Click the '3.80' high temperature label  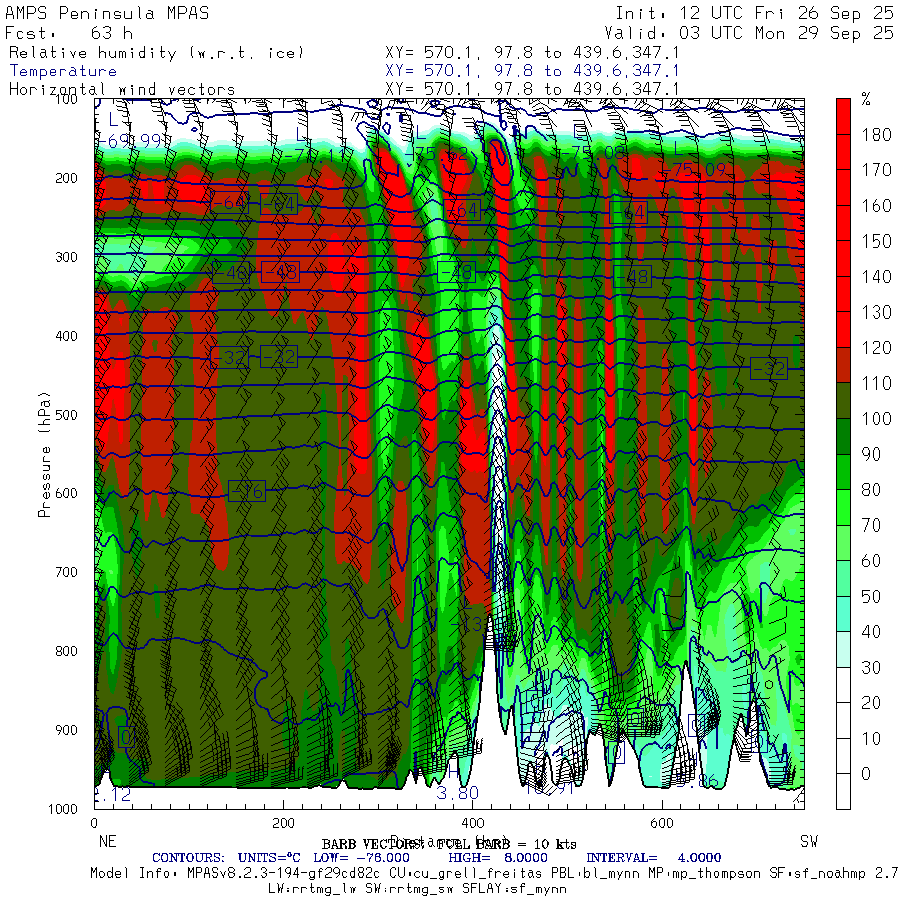pyautogui.click(x=457, y=793)
